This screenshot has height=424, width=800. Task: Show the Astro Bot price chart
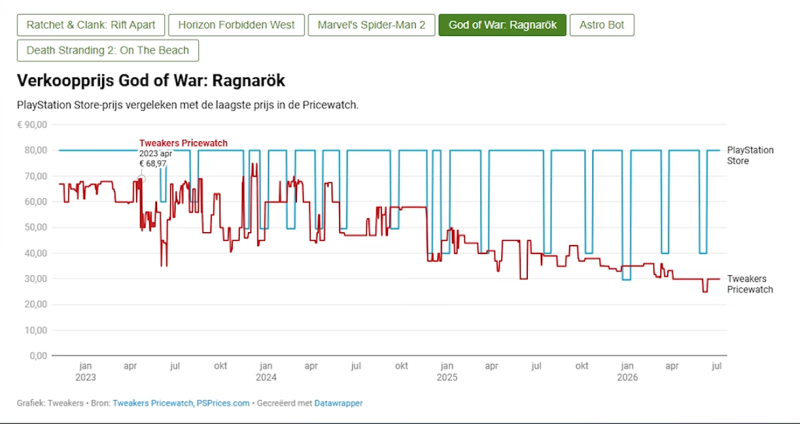pyautogui.click(x=602, y=25)
